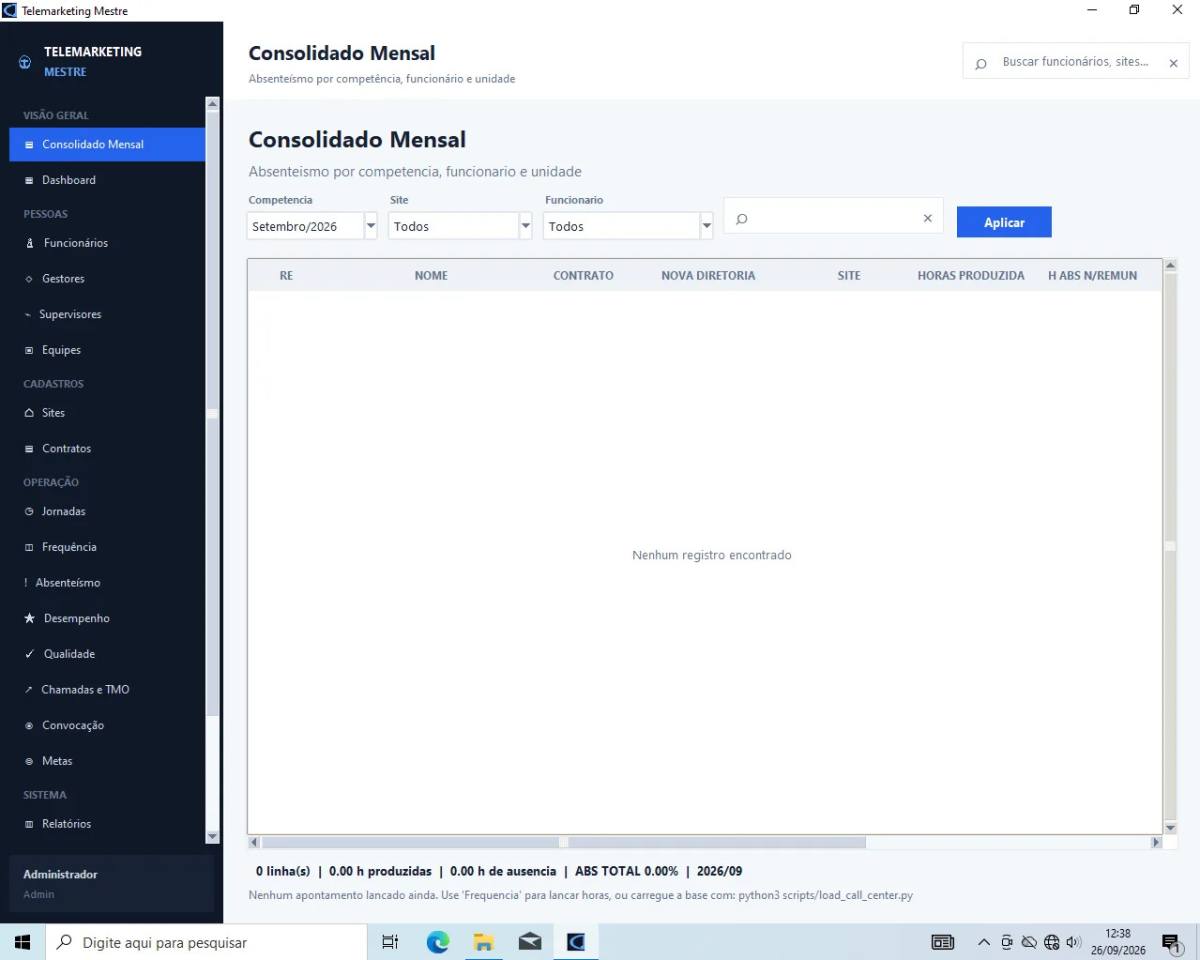Click the Administrador user profile
This screenshot has width=1200, height=960.
click(x=112, y=884)
